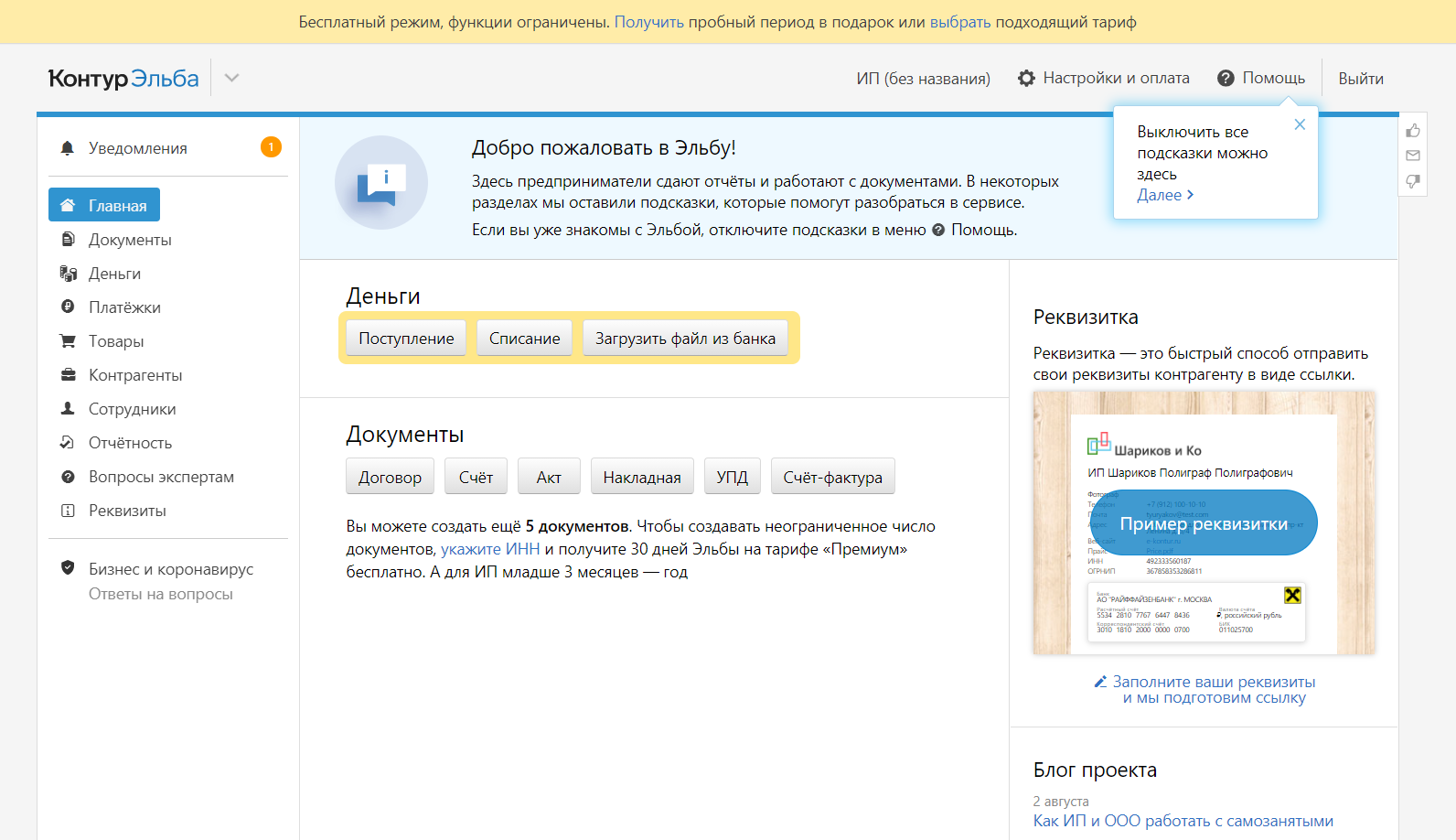This screenshot has width=1456, height=840.
Task: Click the Реквизитка sample card image
Action: pyautogui.click(x=1204, y=522)
